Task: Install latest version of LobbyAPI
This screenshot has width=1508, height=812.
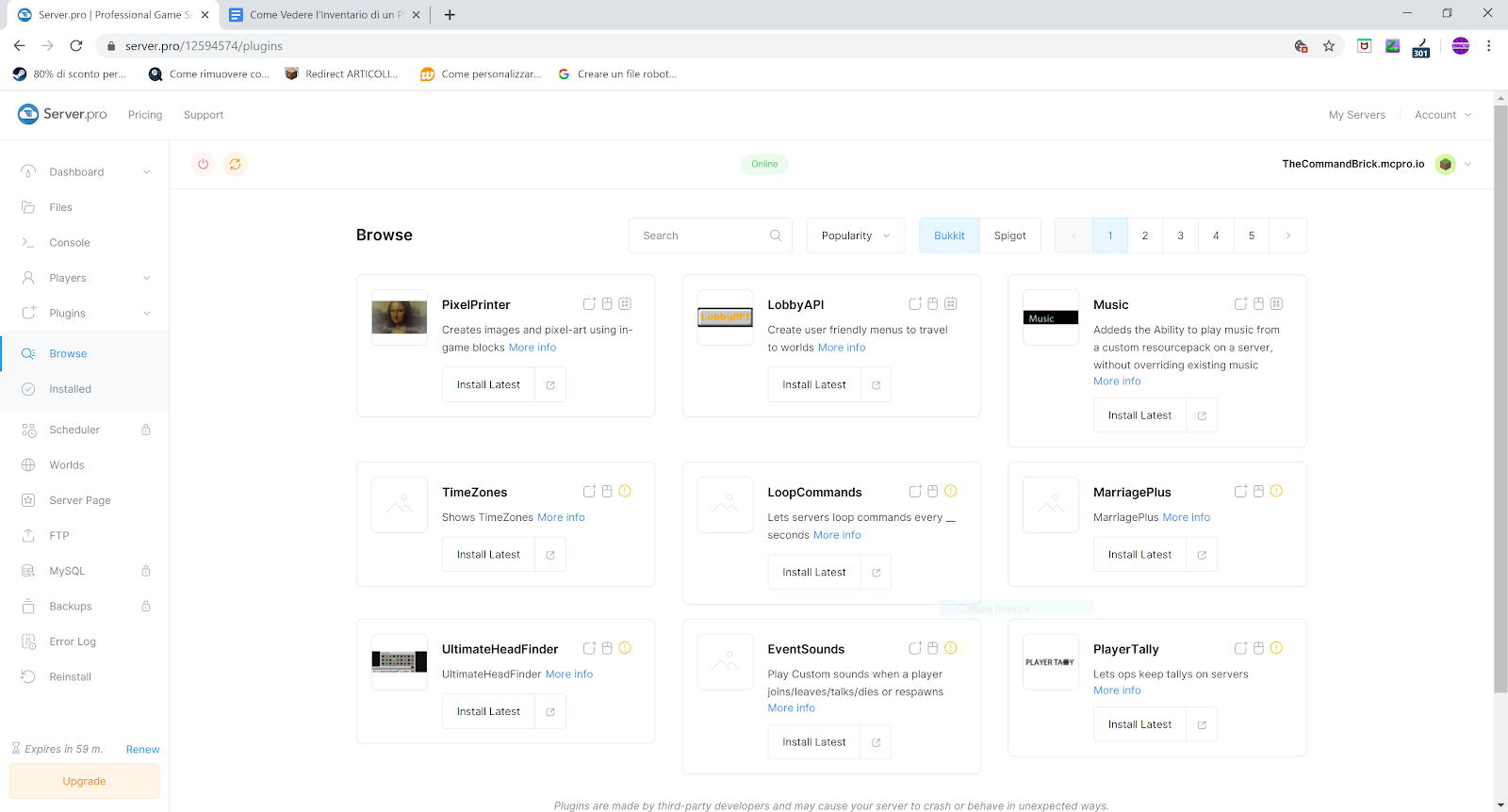Action: [x=814, y=385]
